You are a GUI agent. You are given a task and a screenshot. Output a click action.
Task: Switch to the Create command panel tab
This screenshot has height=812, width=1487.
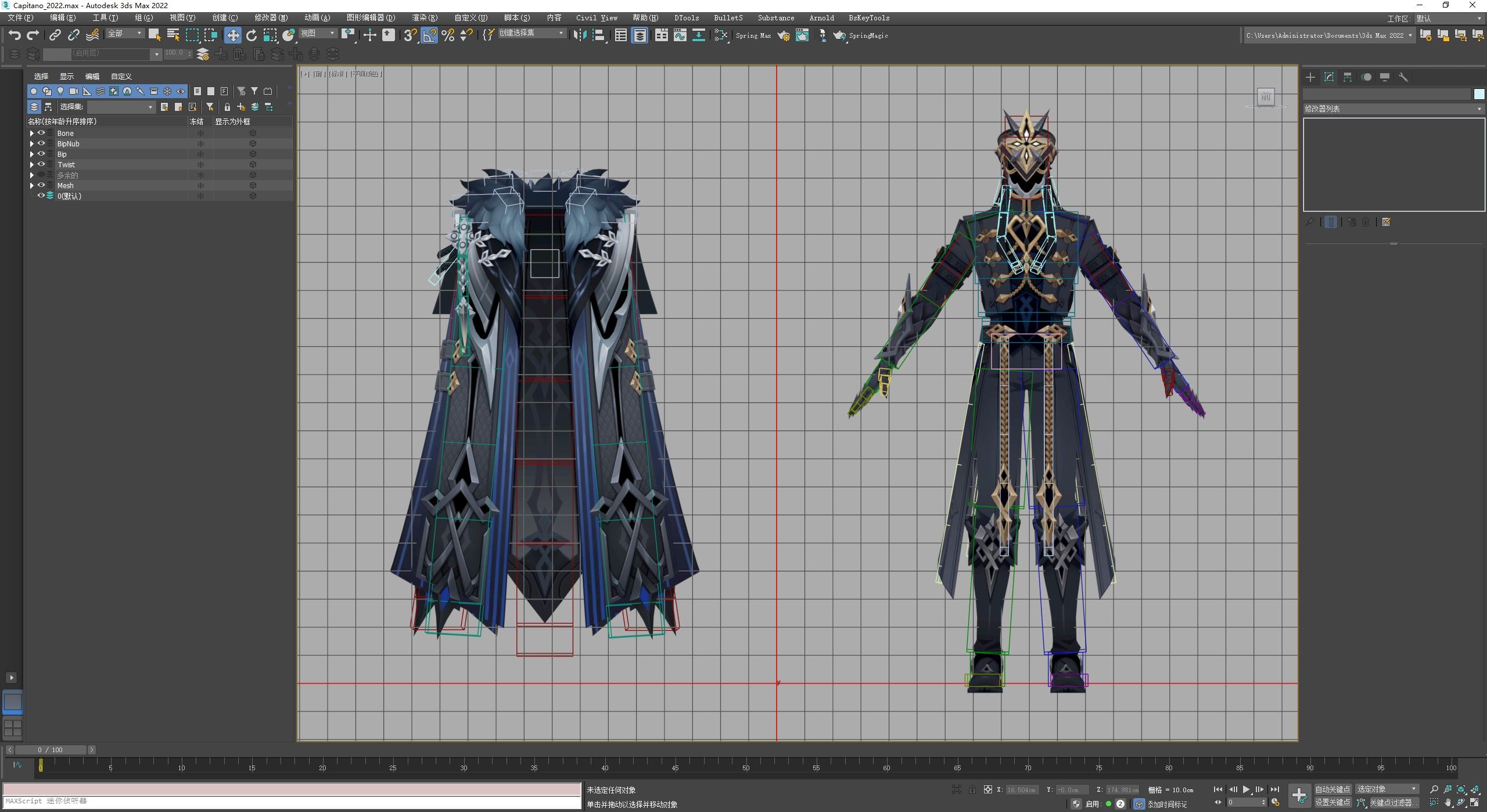1310,77
